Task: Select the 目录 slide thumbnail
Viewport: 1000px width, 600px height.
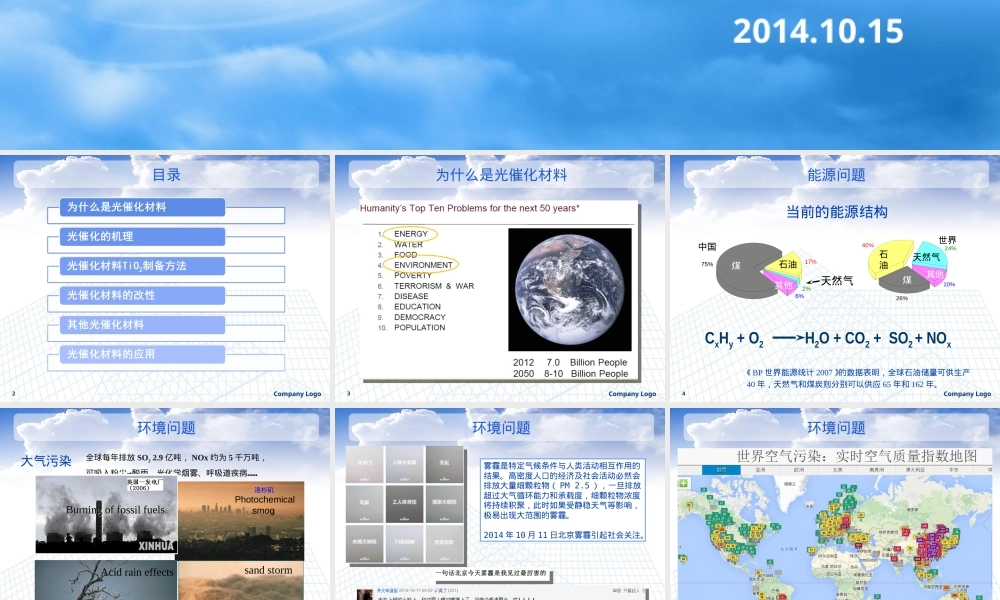Action: 165,279
